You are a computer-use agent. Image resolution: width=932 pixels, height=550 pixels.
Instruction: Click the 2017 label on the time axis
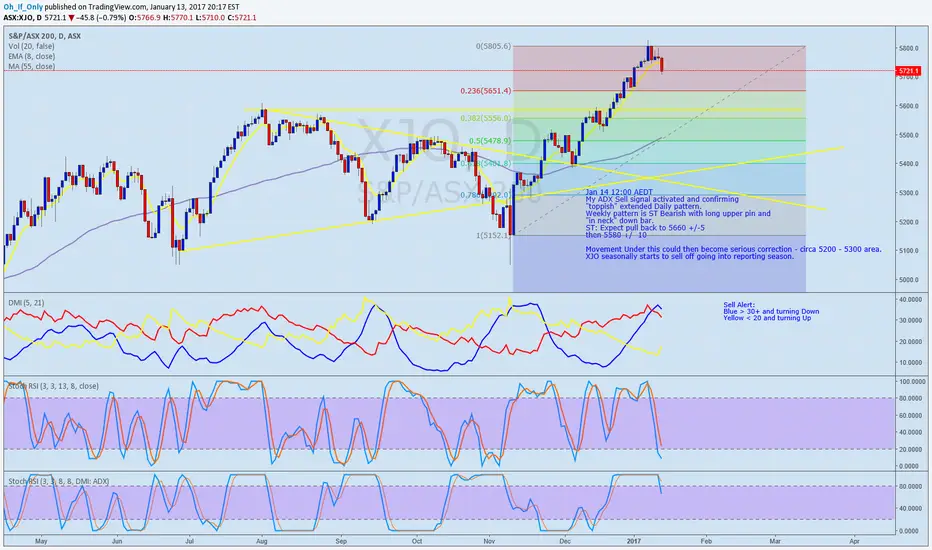(634, 542)
